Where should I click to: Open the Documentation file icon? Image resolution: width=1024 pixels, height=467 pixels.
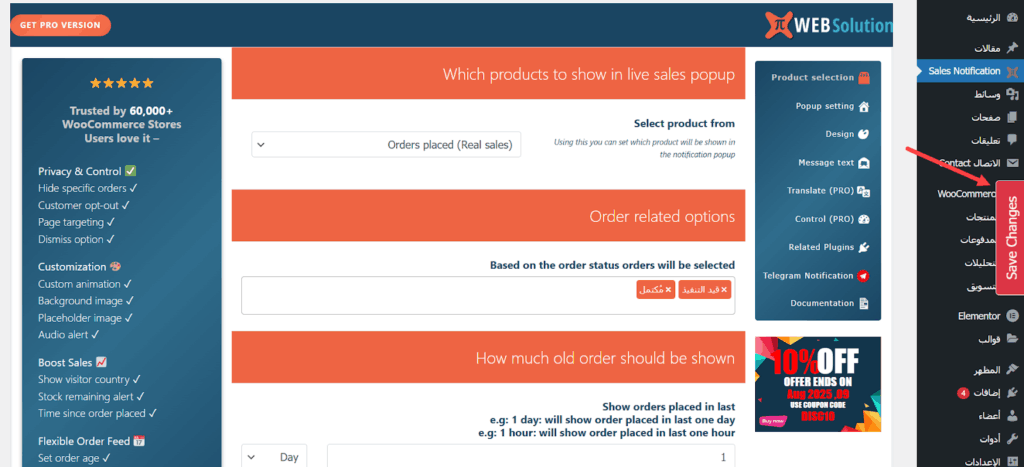(864, 303)
